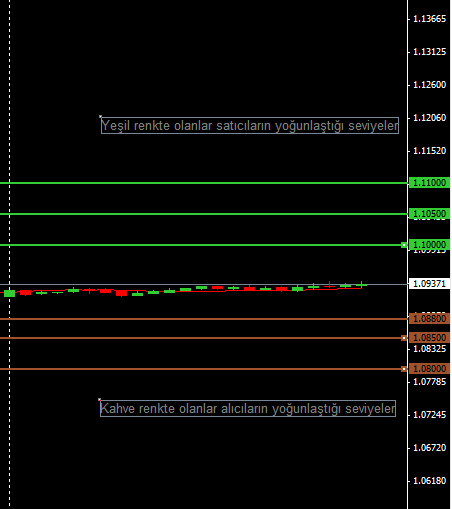Click the 1.12060 price scale value
The width and height of the screenshot is (452, 509).
[429, 118]
